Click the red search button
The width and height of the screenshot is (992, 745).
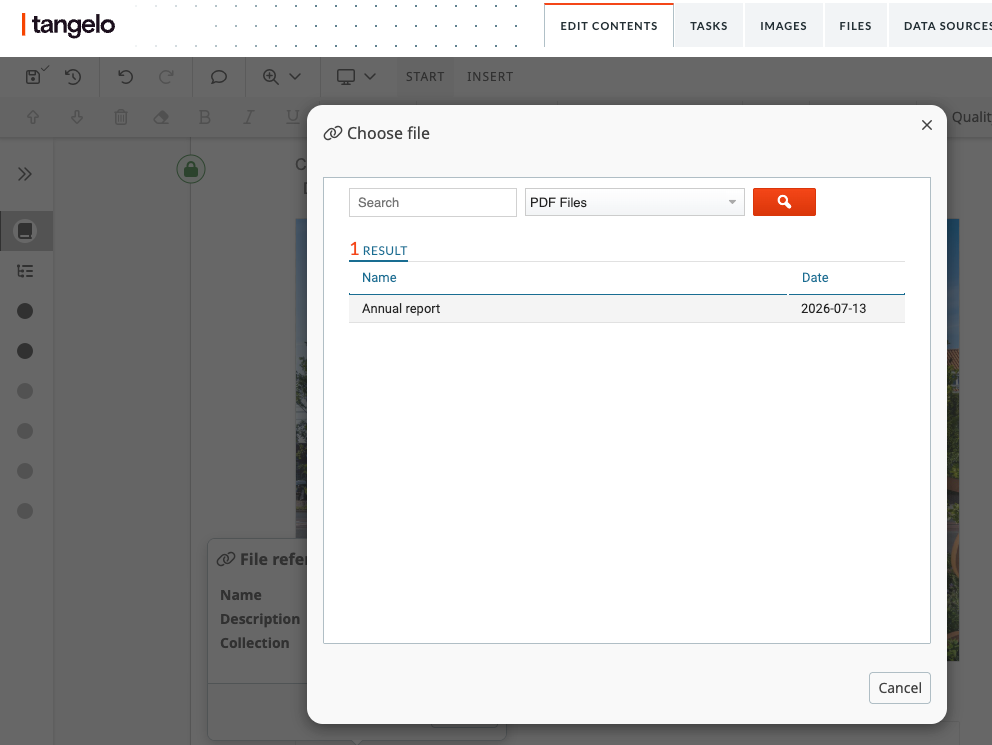click(784, 202)
